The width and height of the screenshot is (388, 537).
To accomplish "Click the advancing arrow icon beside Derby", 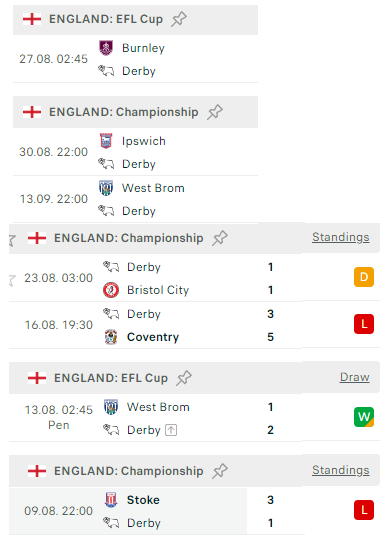I will click(x=171, y=430).
